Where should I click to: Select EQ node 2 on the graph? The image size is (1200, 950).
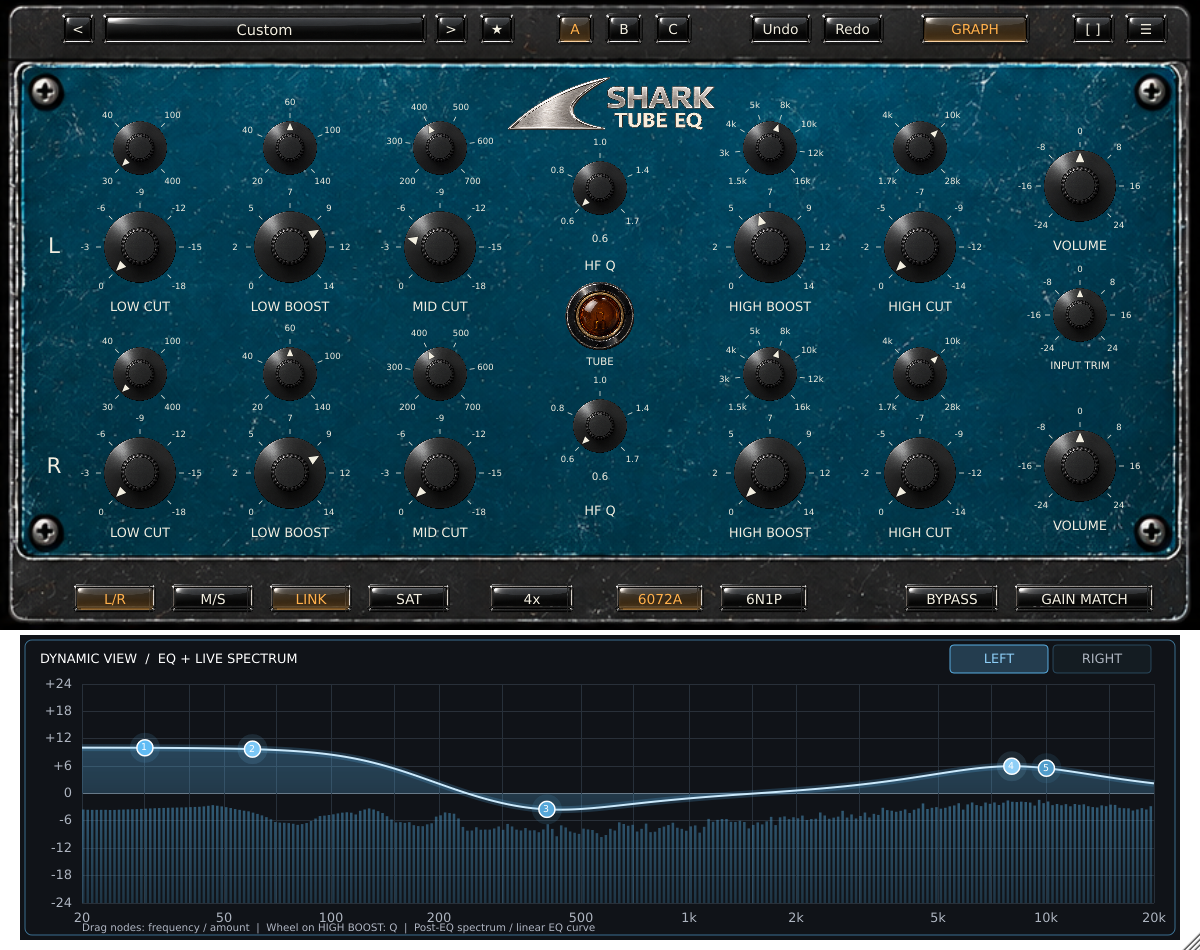[252, 748]
